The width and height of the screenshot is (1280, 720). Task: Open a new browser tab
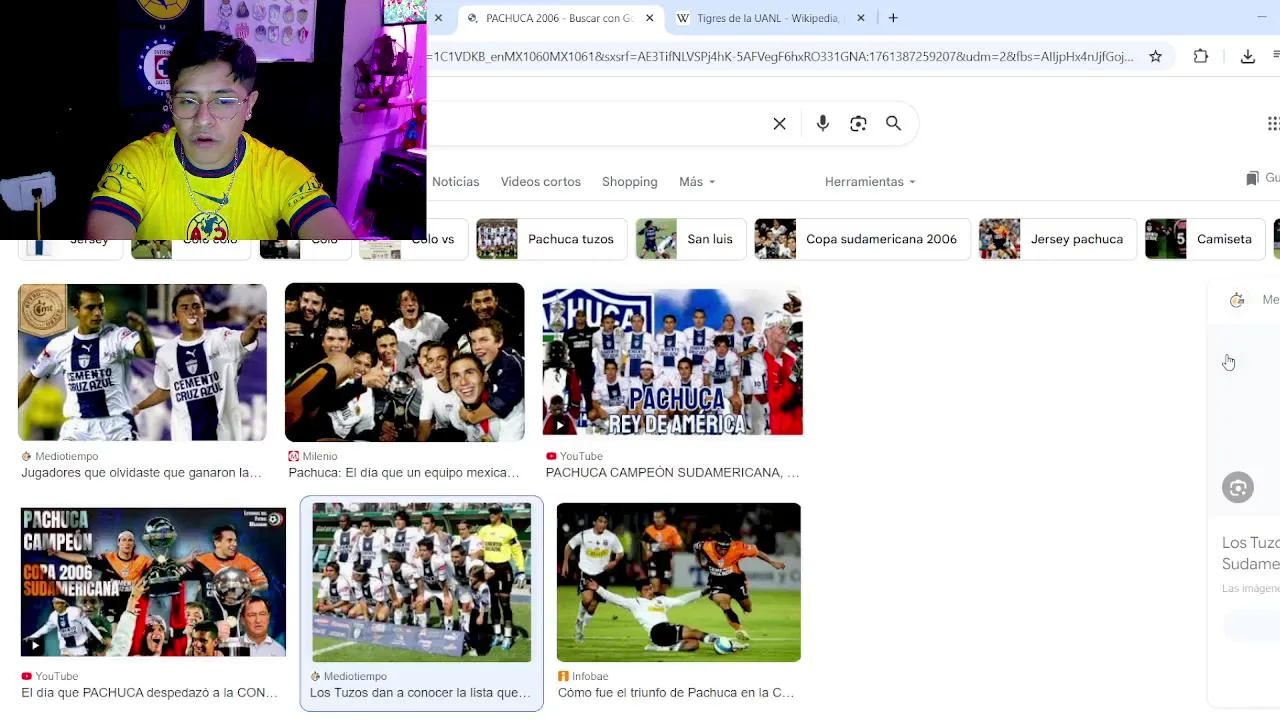893,18
